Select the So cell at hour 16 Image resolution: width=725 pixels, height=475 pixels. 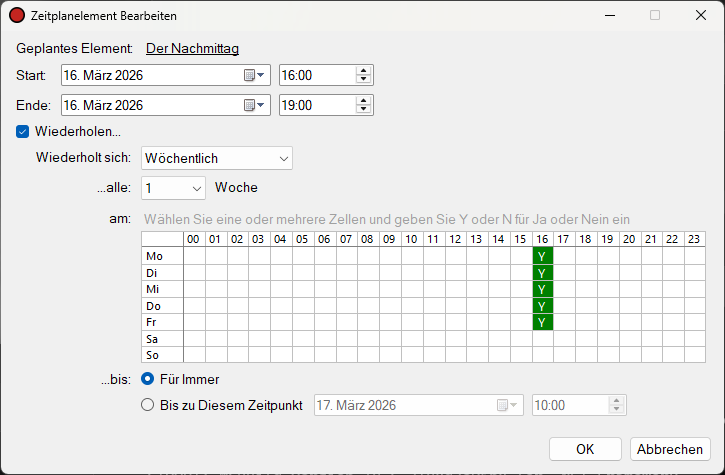543,355
